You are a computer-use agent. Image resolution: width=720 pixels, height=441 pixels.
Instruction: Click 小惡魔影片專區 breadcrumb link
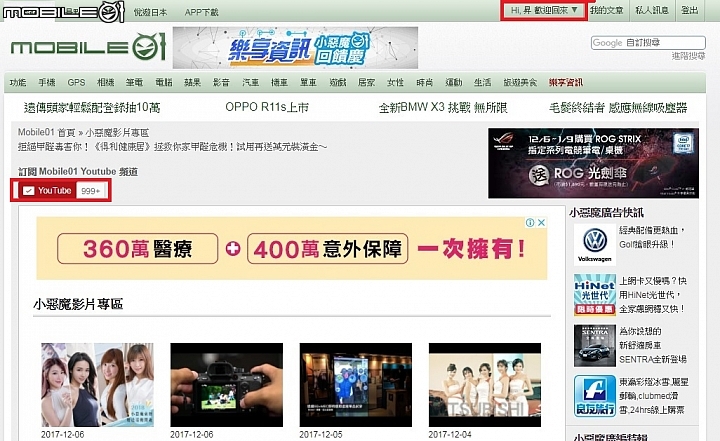(x=117, y=133)
